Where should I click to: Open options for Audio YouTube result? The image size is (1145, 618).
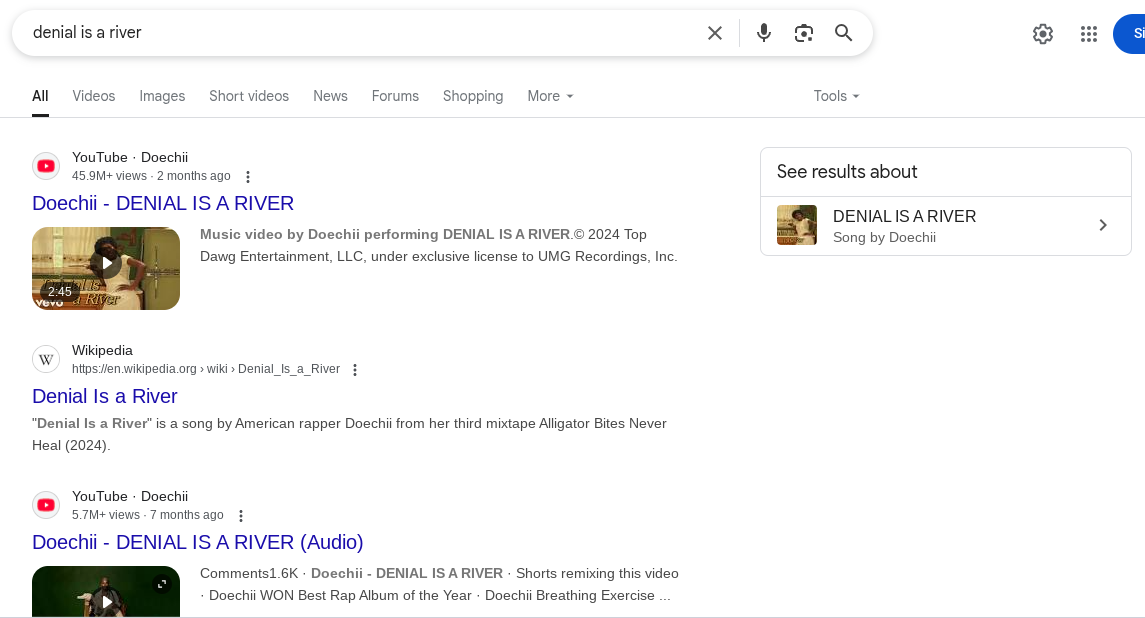(241, 516)
